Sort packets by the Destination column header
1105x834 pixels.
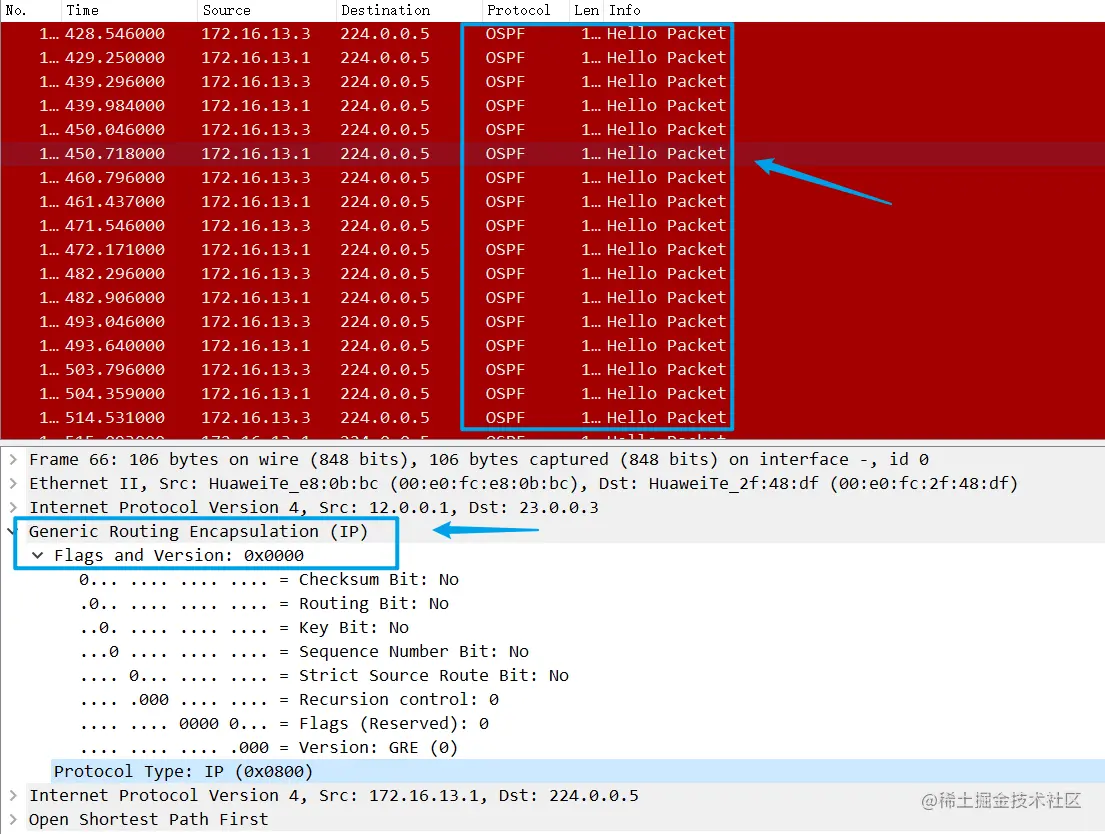409,11
